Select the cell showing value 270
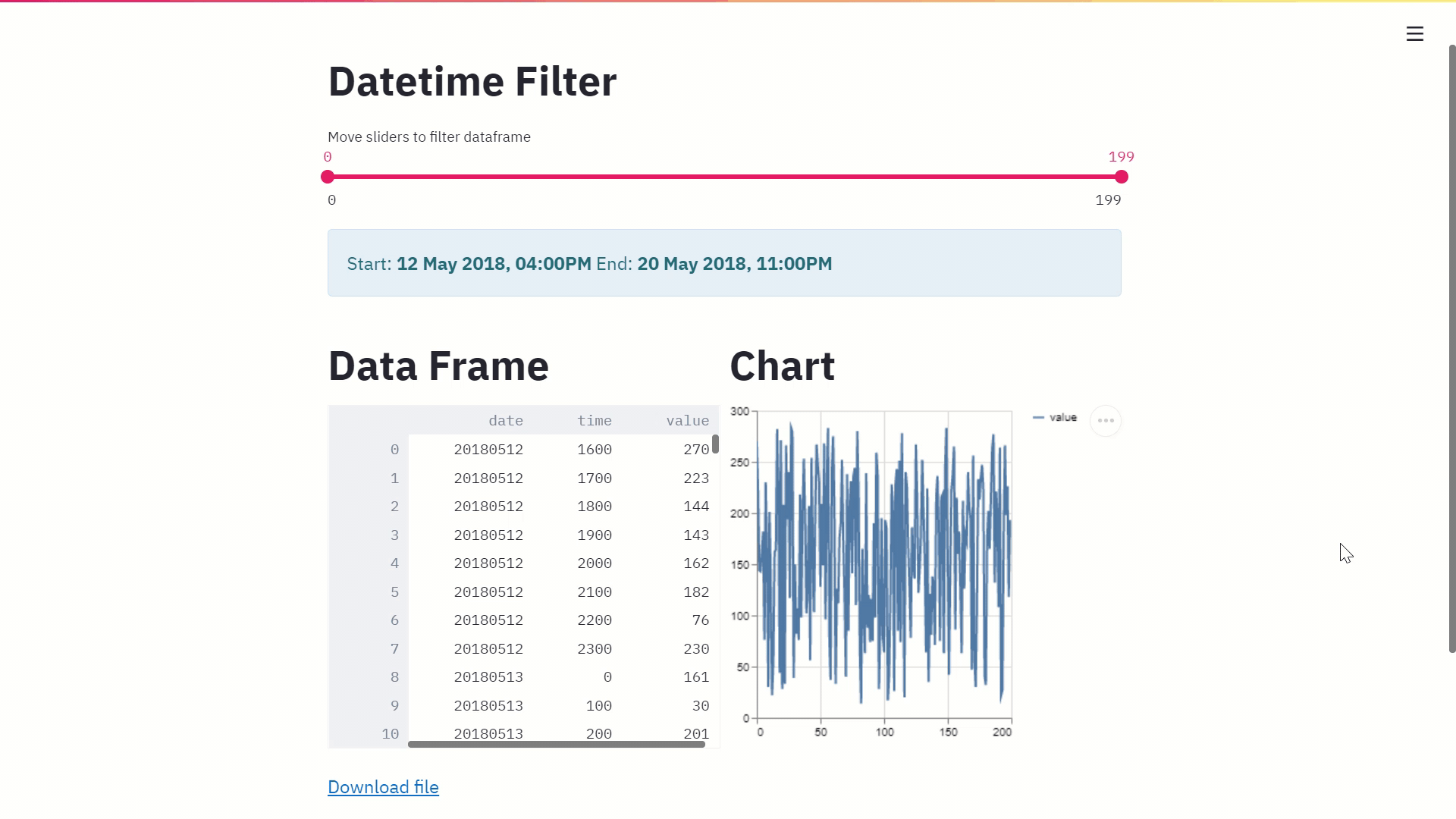 (695, 449)
